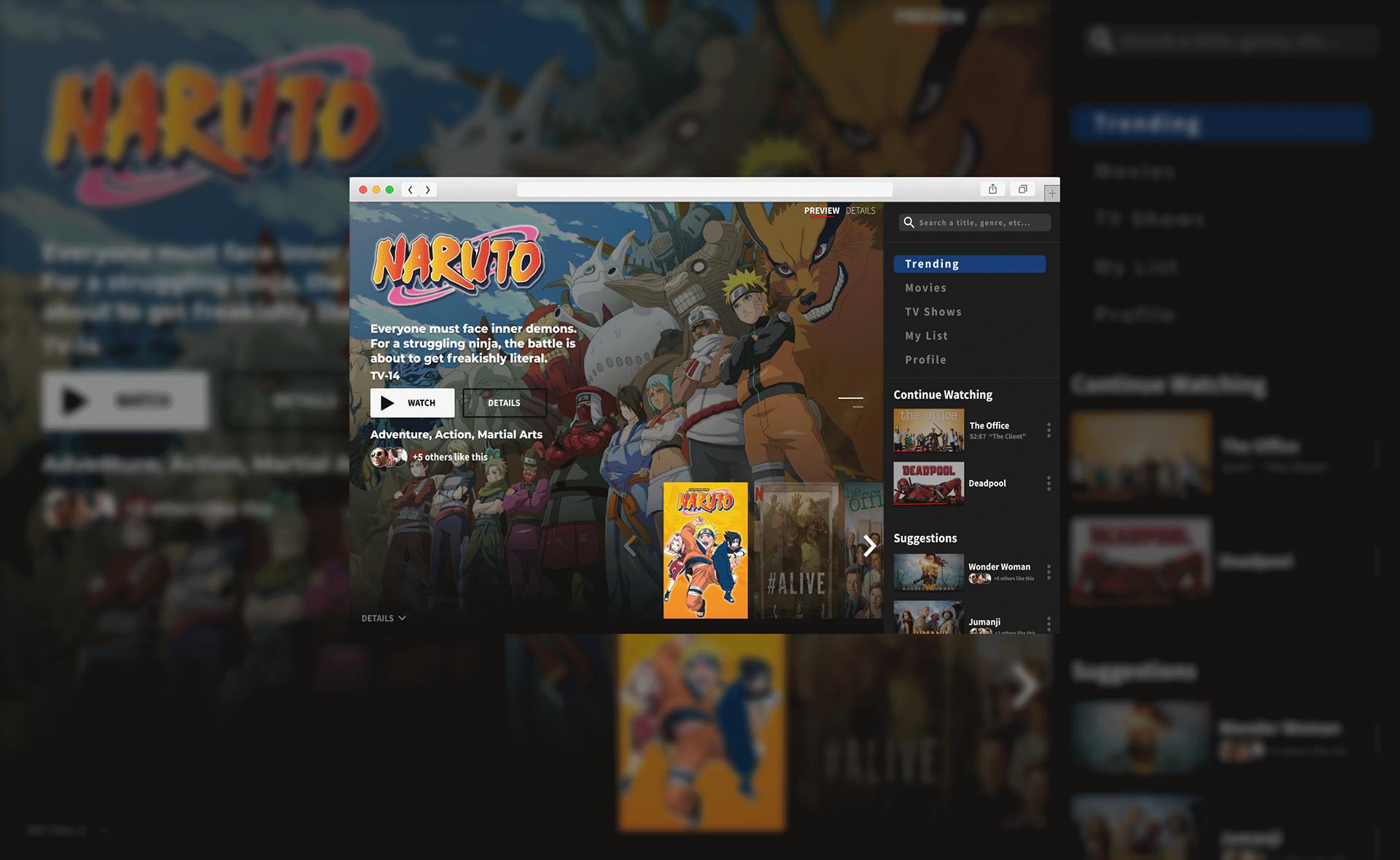The image size is (1400, 860).
Task: Select Movies in sidebar menu
Action: pyautogui.click(x=926, y=288)
